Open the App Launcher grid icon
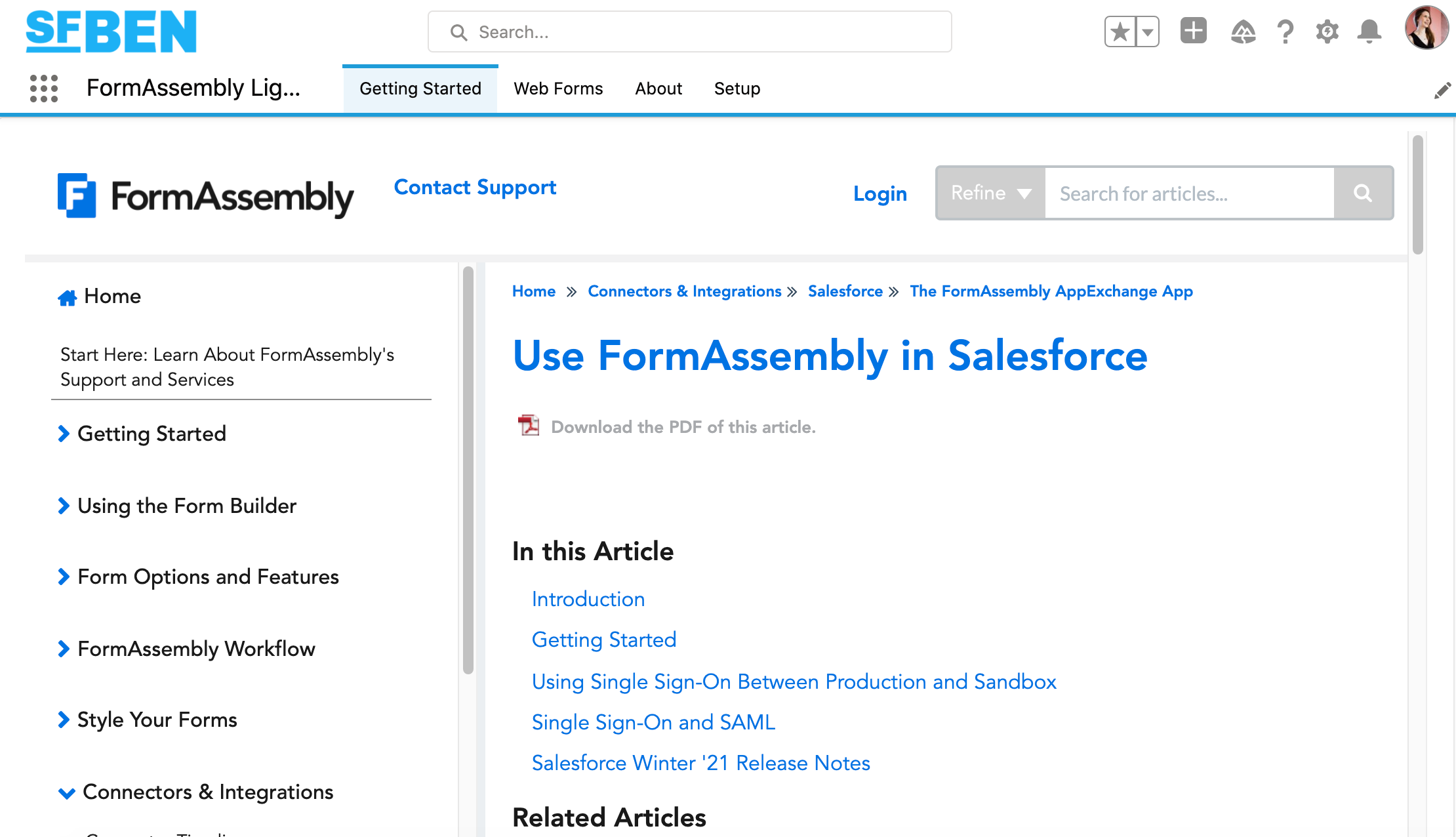This screenshot has width=1456, height=837. tap(44, 88)
